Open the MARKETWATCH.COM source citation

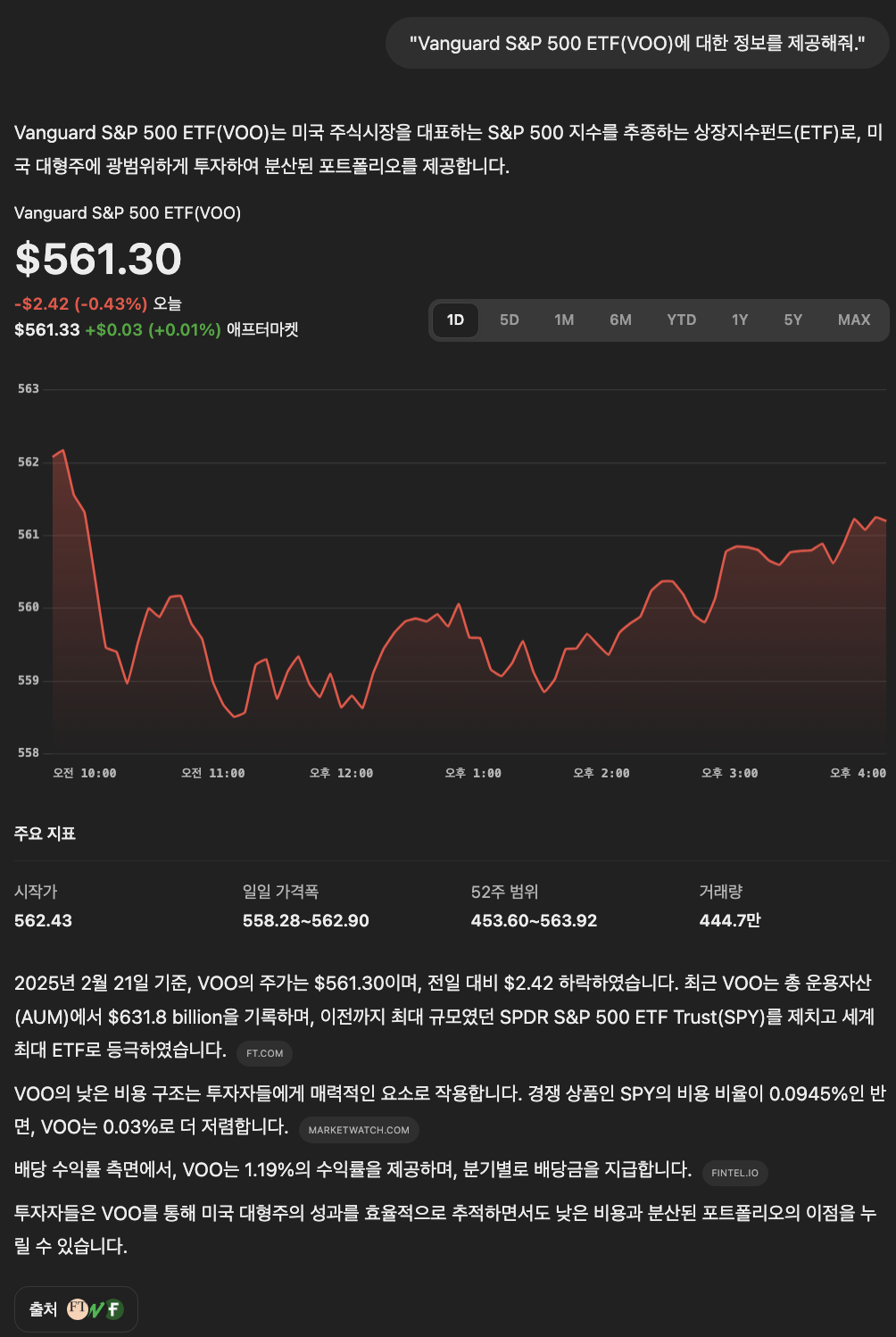(x=359, y=1130)
